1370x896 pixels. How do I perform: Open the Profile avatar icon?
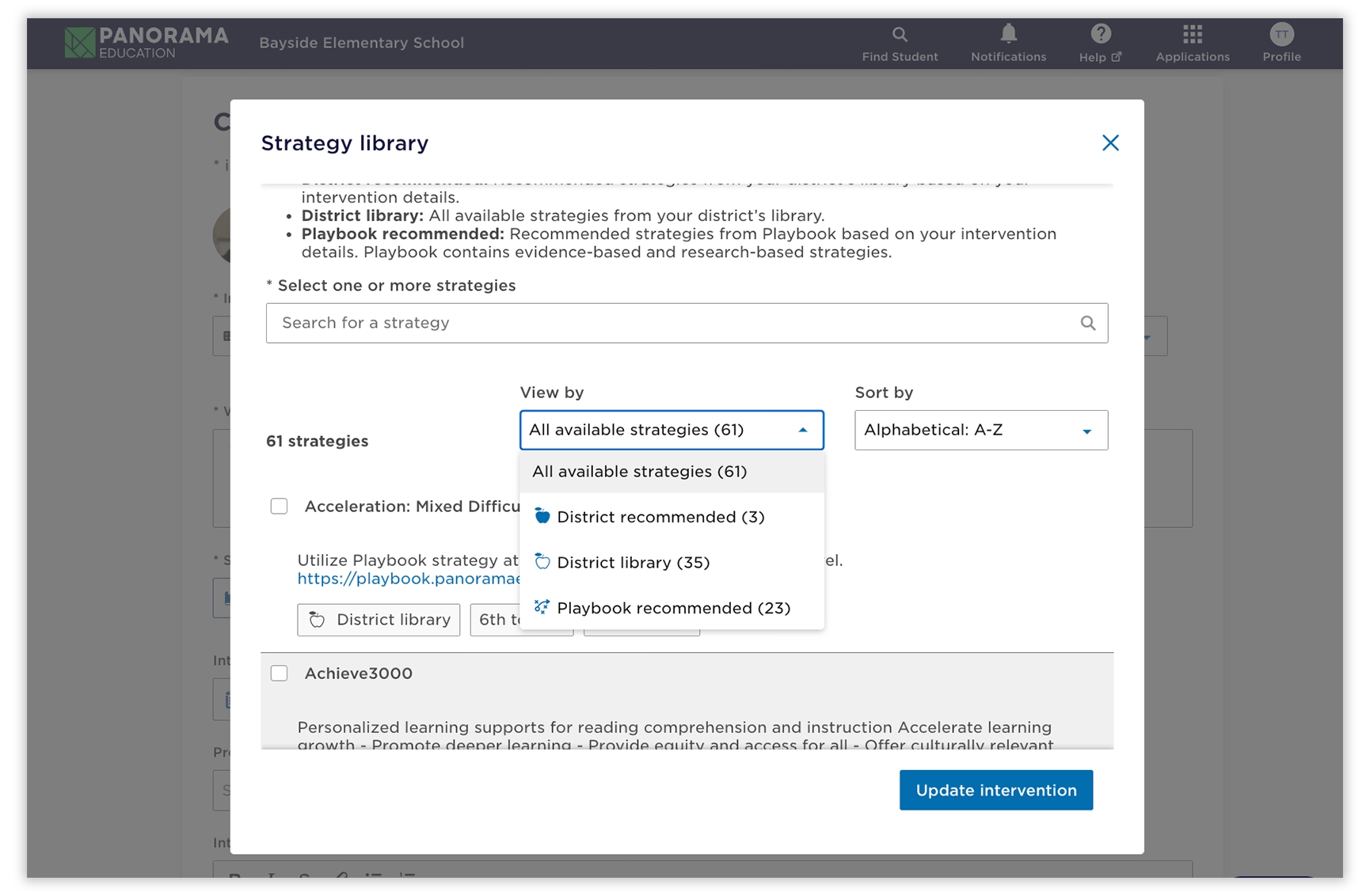(x=1281, y=34)
